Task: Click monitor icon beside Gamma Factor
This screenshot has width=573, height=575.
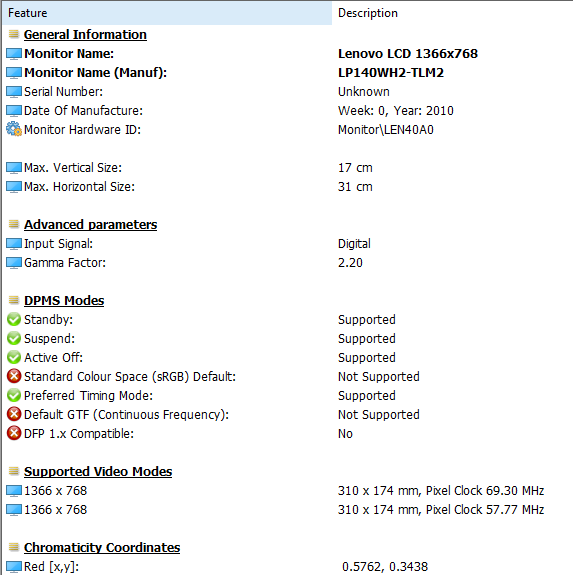Action: tap(14, 263)
